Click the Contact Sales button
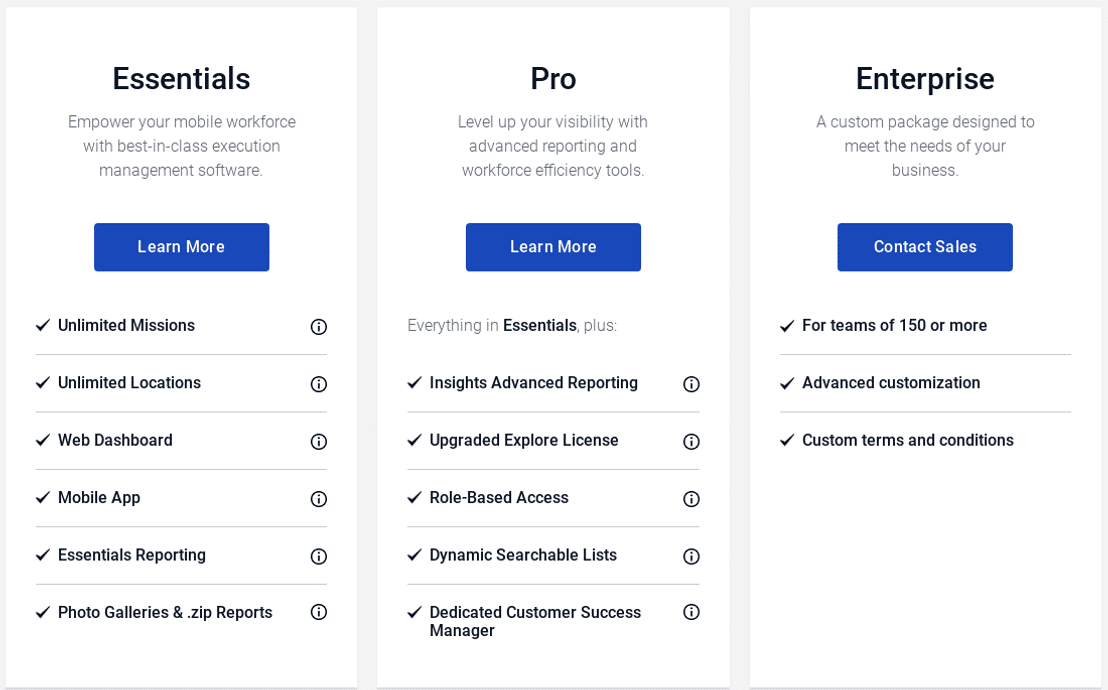Viewport: 1108px width, 690px height. tap(925, 247)
